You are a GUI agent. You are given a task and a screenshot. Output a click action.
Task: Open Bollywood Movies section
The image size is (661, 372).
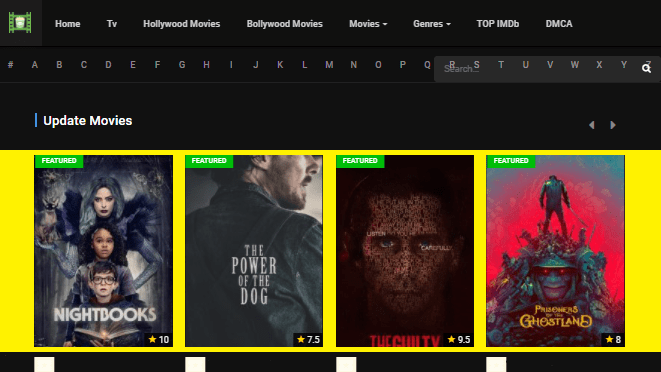[x=285, y=24]
